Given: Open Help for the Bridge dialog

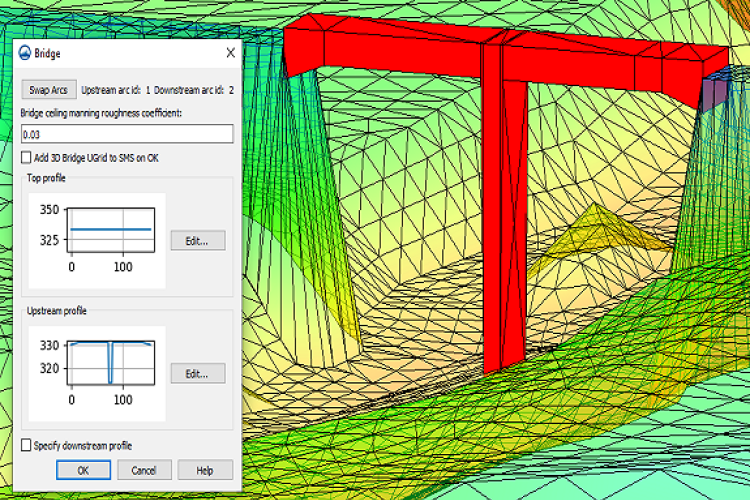Looking at the screenshot, I should [205, 470].
